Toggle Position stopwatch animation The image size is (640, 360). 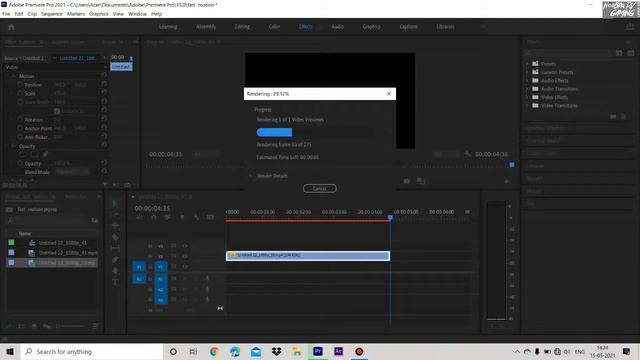pyautogui.click(x=20, y=84)
